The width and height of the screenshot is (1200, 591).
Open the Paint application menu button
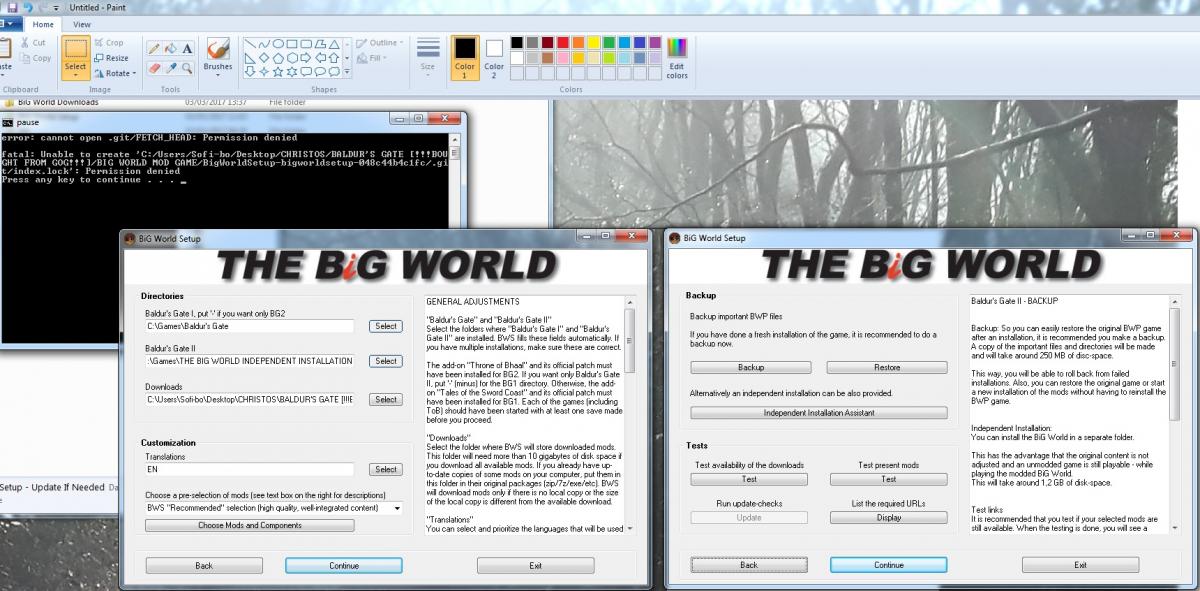9,24
